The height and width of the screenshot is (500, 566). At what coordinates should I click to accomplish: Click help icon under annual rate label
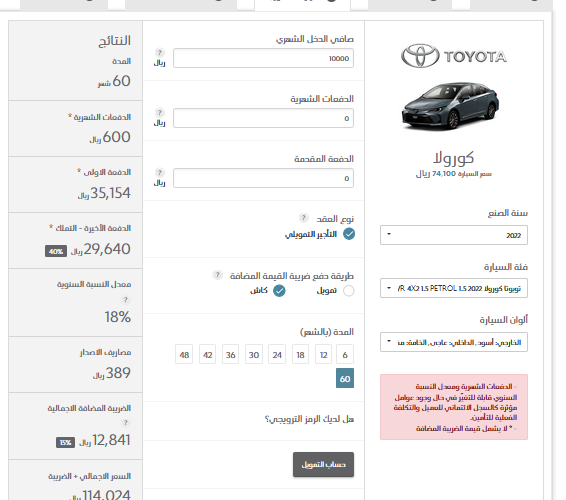click(x=125, y=300)
